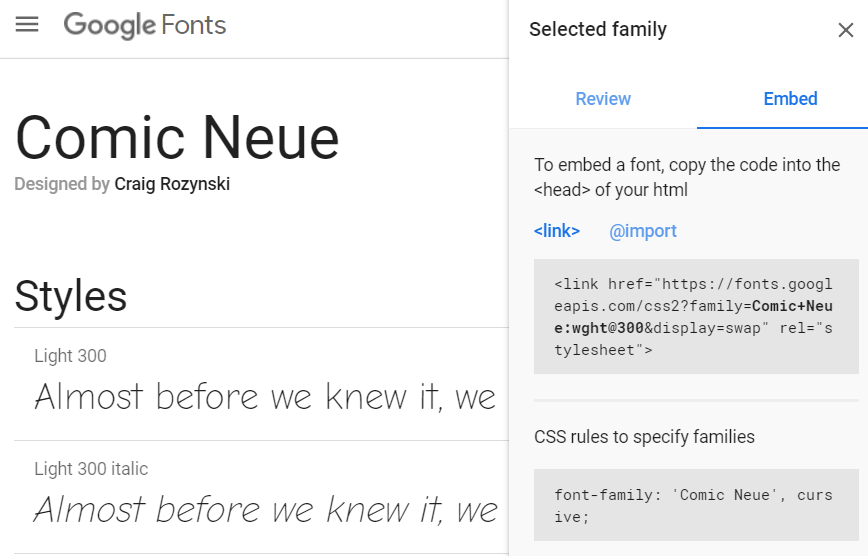The width and height of the screenshot is (868, 556).
Task: Click the Light 300 sample text
Action: 265,397
